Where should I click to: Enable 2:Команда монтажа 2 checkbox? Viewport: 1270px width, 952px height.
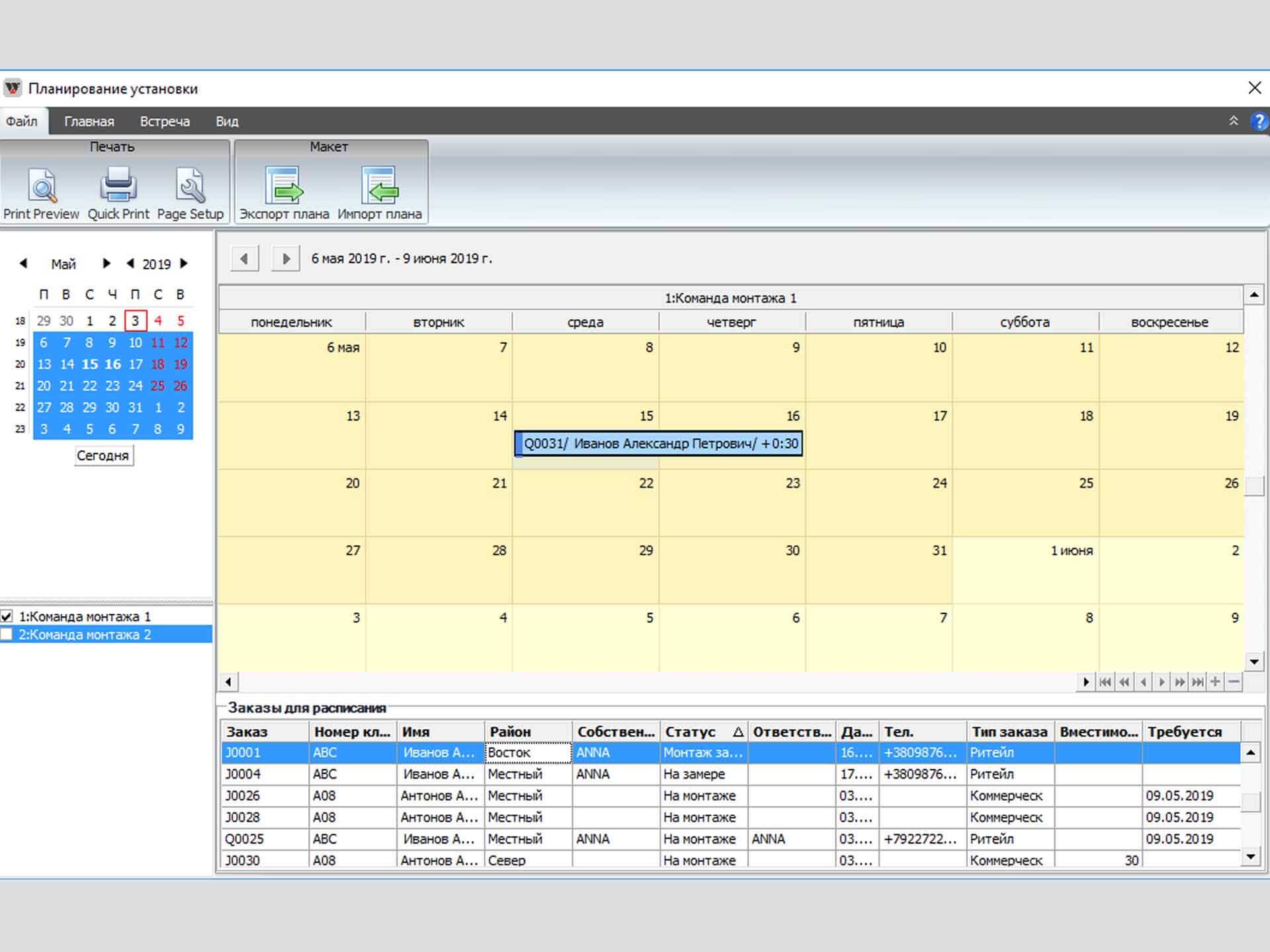[7, 635]
